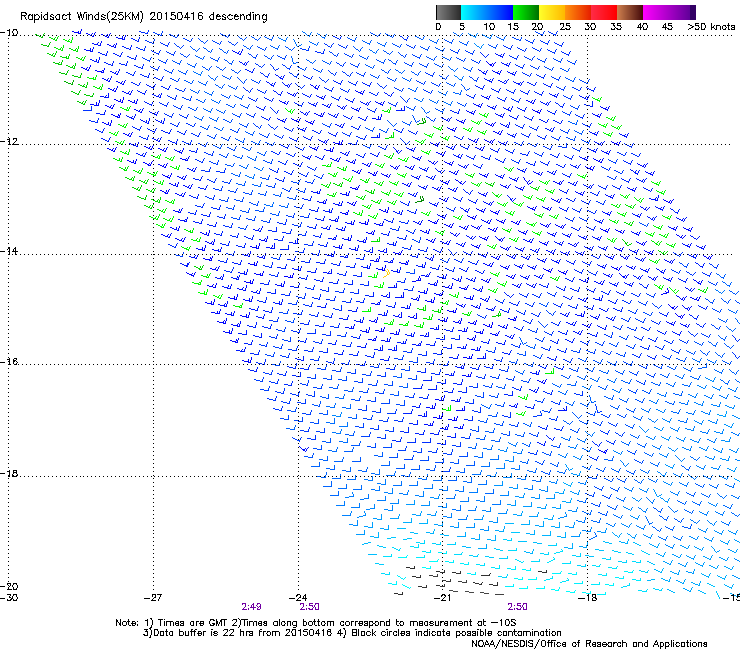Select the green 15–20 knots legend swatch

526,12
